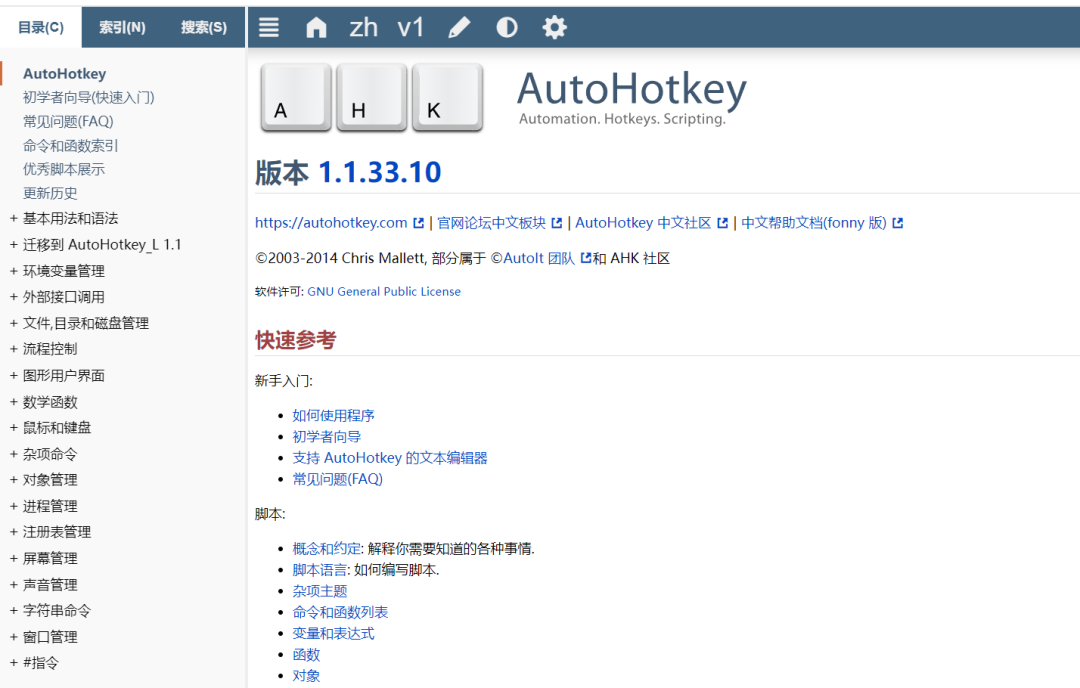Open 初学者向导(快速入门) in sidebar
Screen dimensions: 1080x688
[89, 98]
